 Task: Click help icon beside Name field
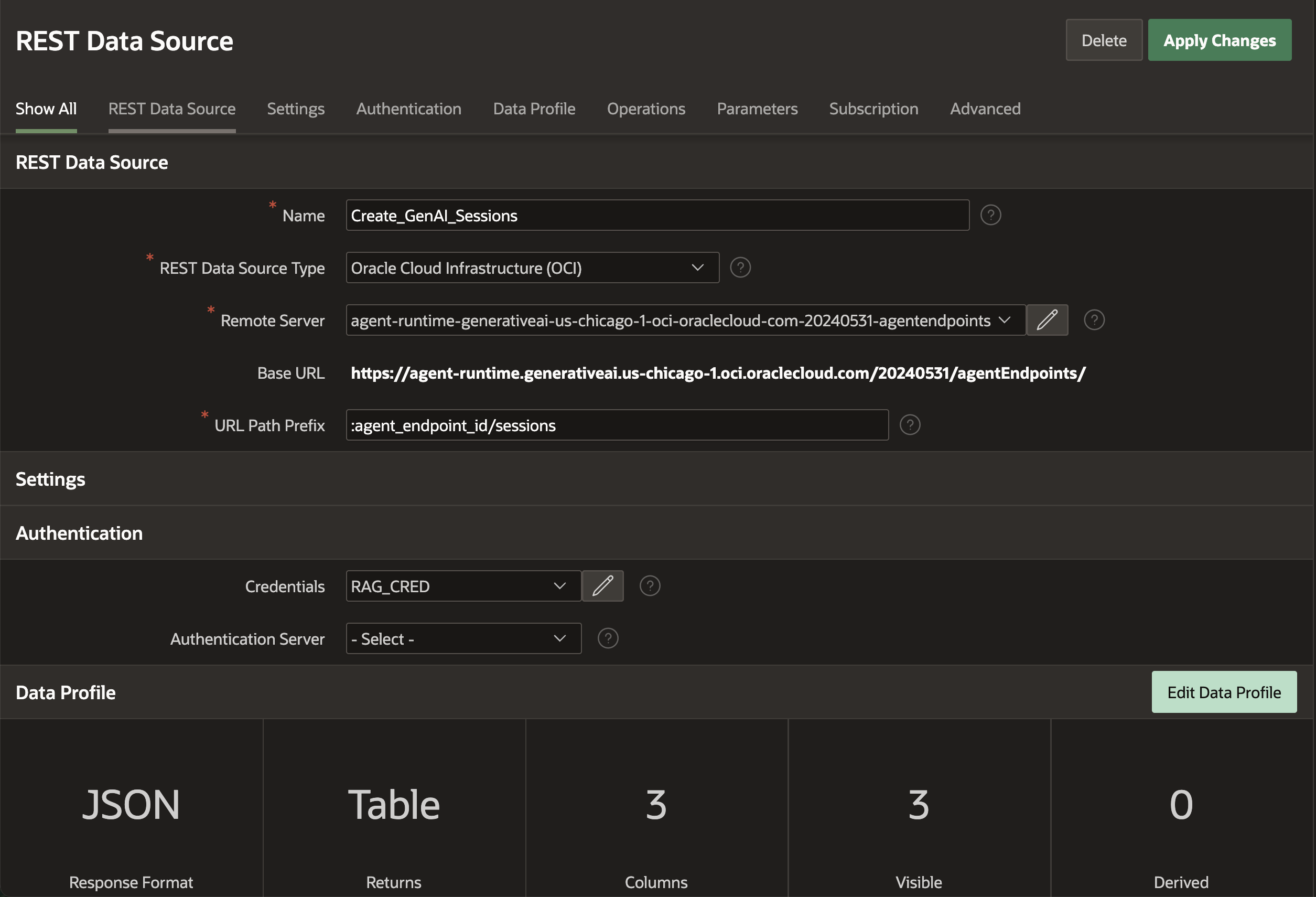pos(990,215)
